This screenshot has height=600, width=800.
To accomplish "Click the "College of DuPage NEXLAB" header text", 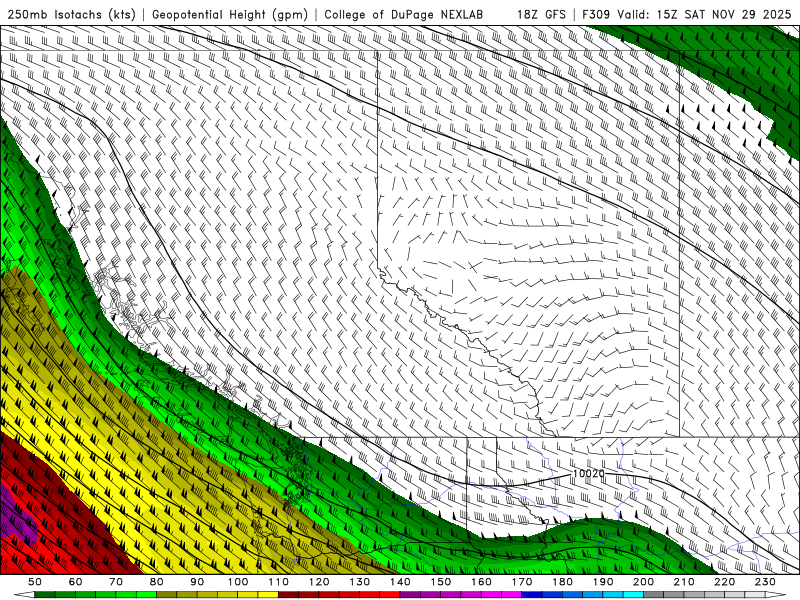I will tap(403, 14).
